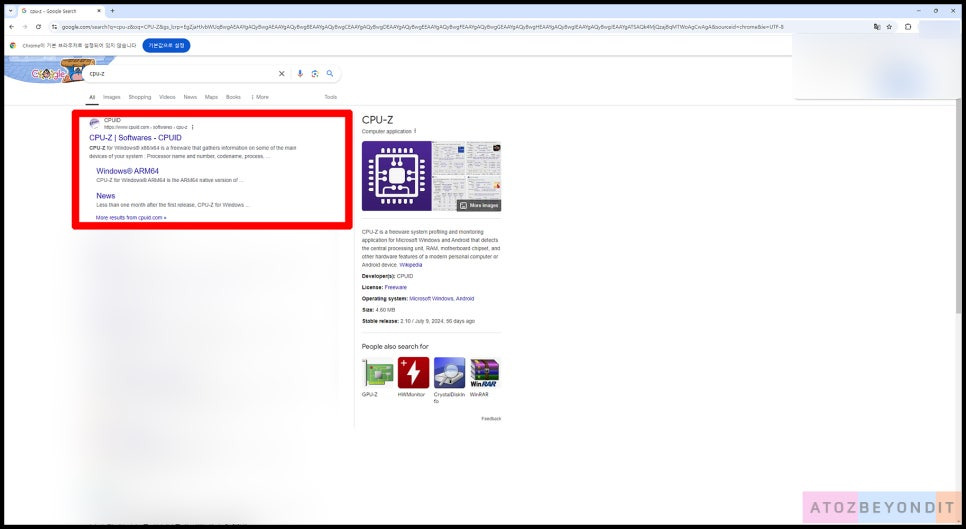Click the browser forward arrow

click(25, 27)
